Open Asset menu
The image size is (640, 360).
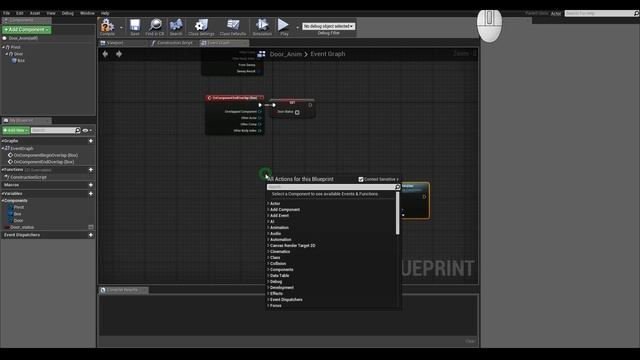(x=35, y=13)
